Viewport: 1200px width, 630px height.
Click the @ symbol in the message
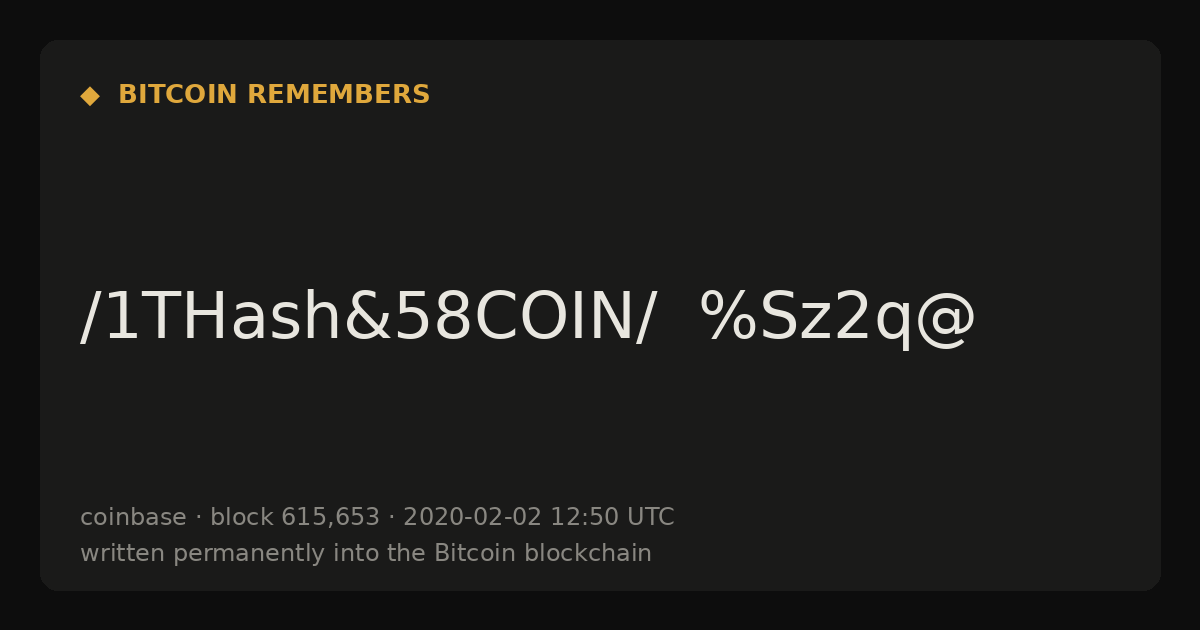point(946,320)
